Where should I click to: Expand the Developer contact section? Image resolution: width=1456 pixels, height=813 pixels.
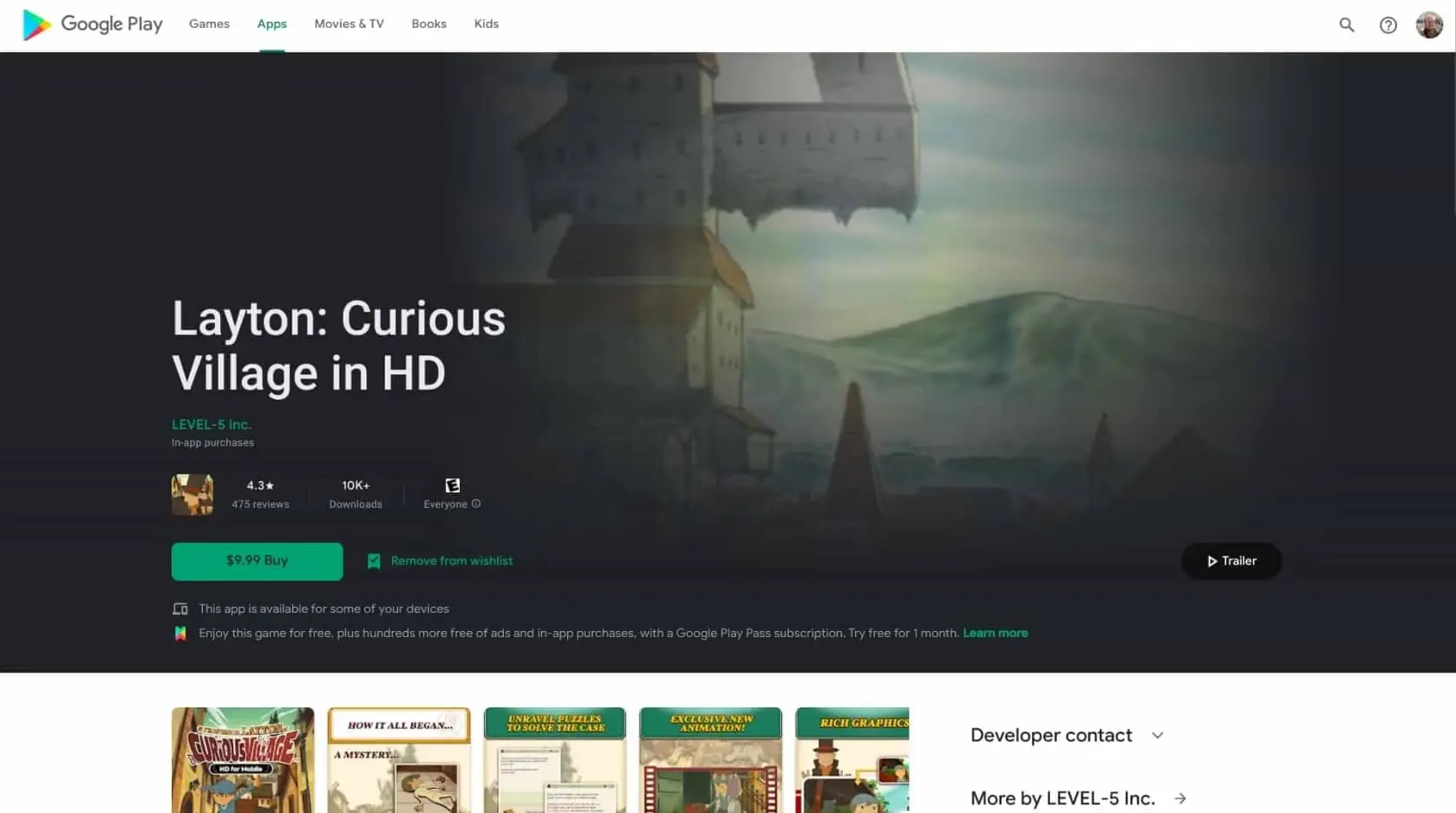[x=1157, y=735]
